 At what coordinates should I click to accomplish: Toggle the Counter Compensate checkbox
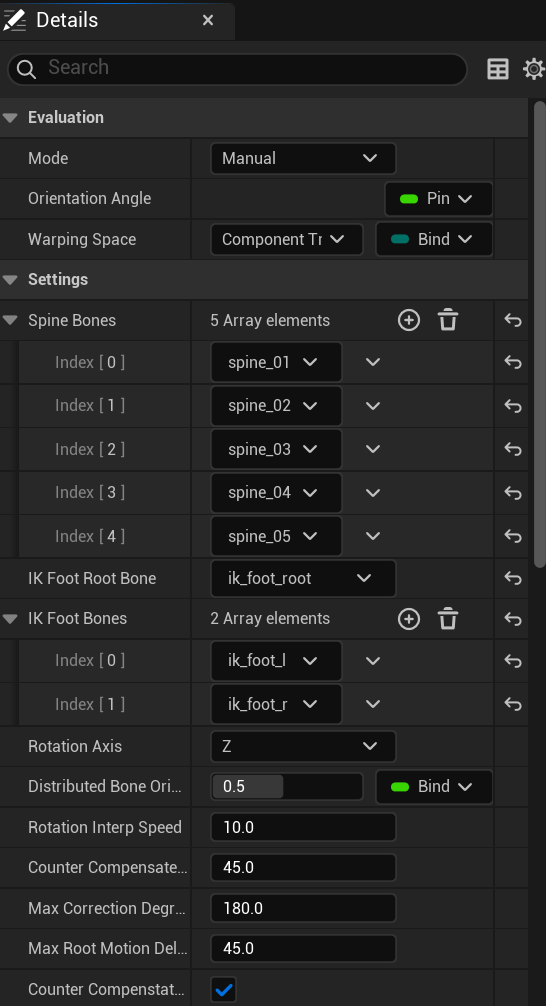point(224,989)
